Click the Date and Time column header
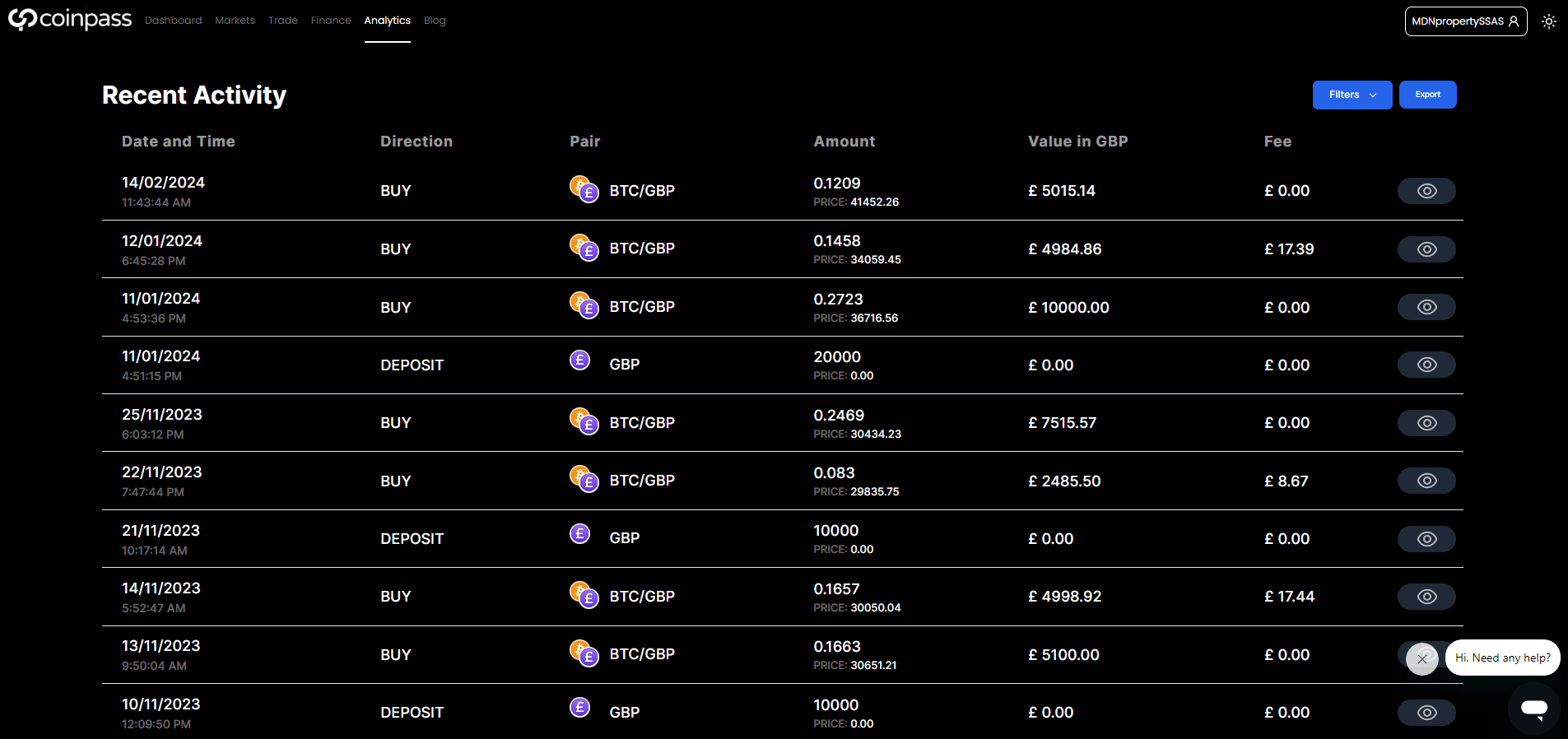This screenshot has width=1568, height=739. pyautogui.click(x=179, y=142)
